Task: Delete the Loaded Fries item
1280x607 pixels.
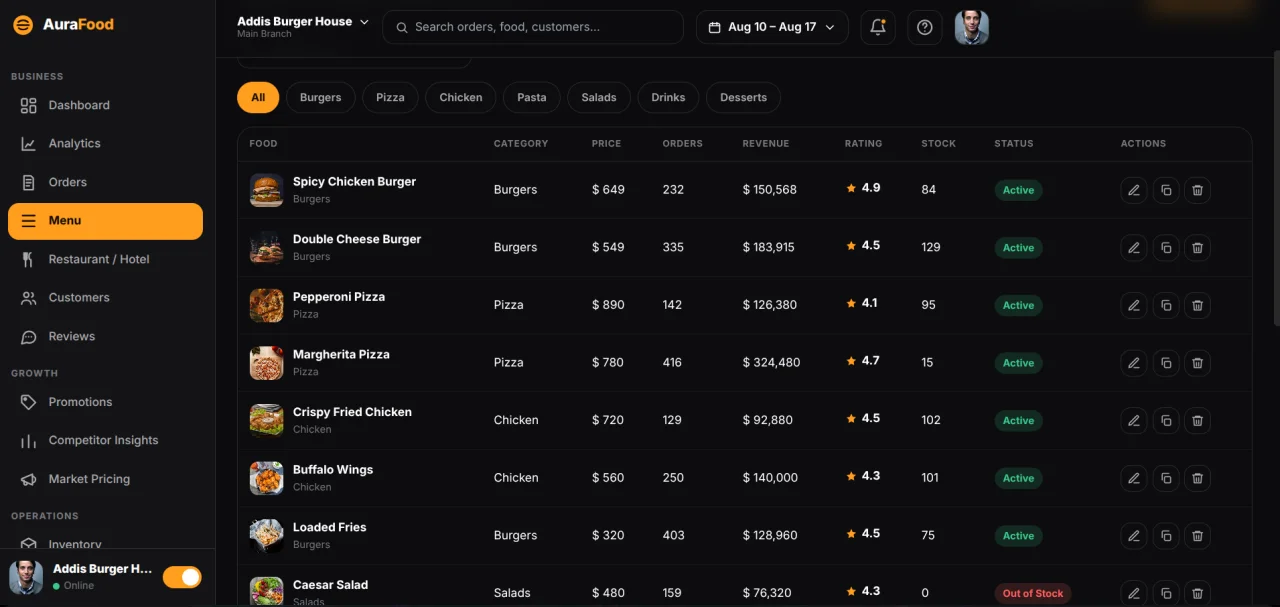Action: [1197, 536]
